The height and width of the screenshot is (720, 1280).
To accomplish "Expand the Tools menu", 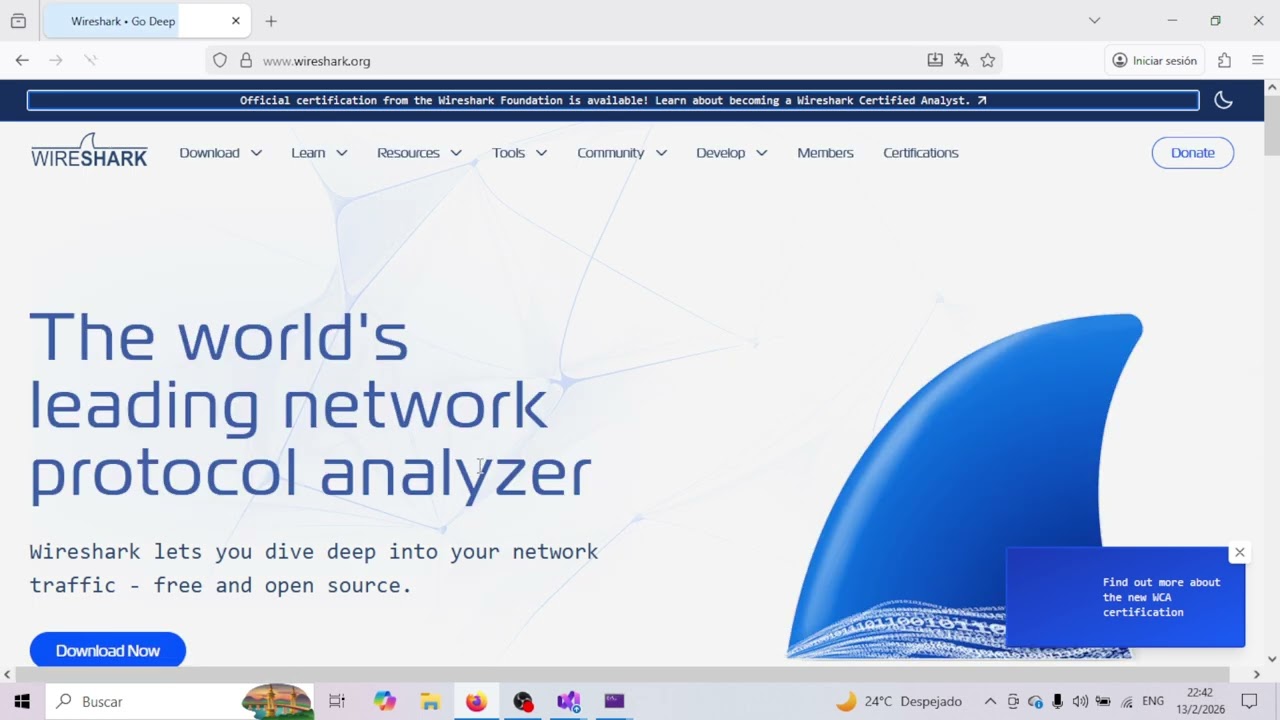I will tap(519, 153).
